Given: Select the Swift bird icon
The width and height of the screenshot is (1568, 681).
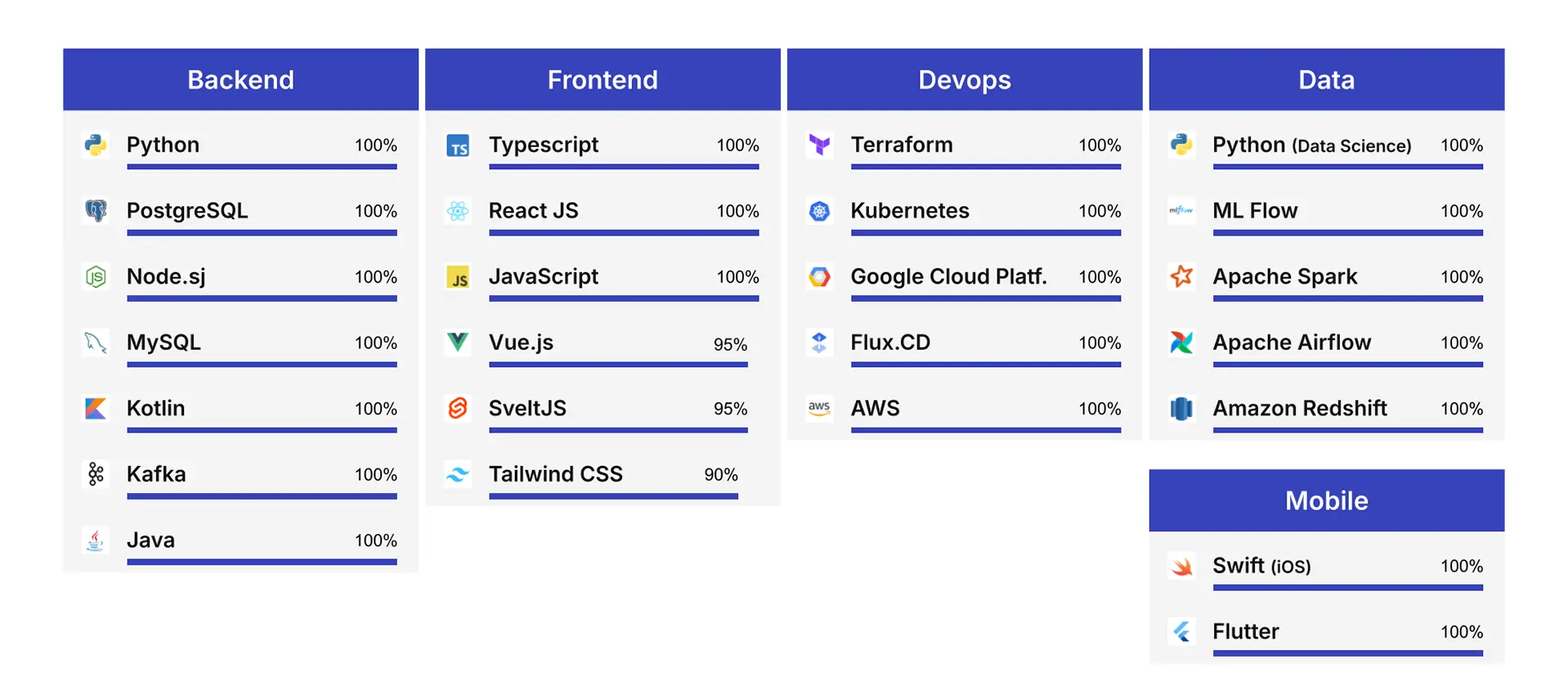Looking at the screenshot, I should point(1181,566).
